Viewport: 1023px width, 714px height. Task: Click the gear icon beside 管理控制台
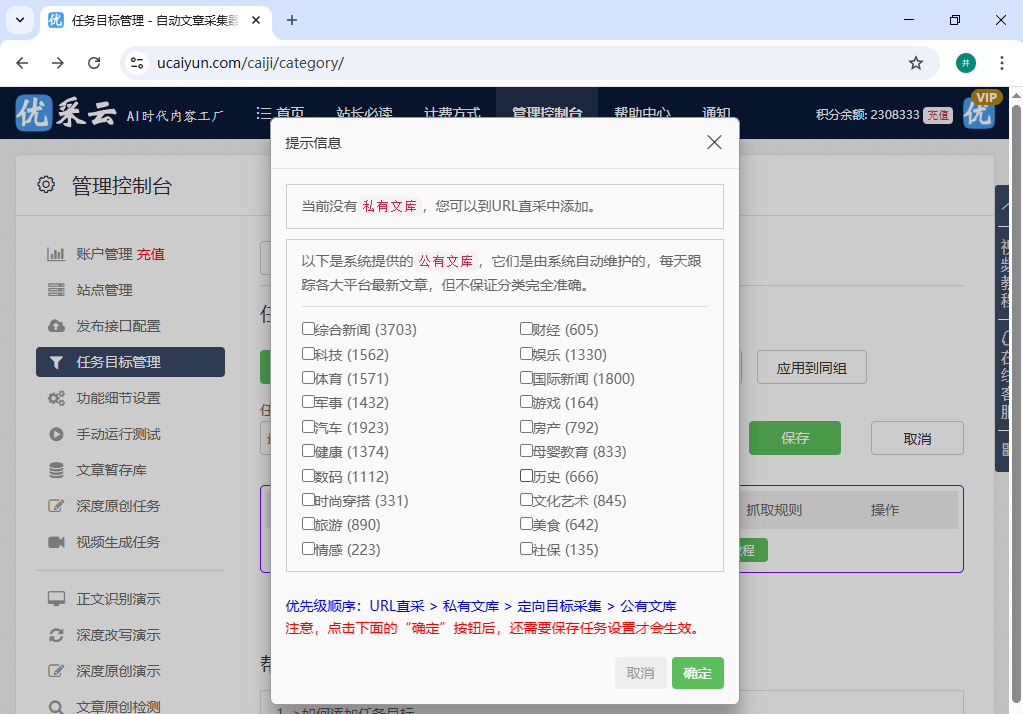click(x=44, y=183)
